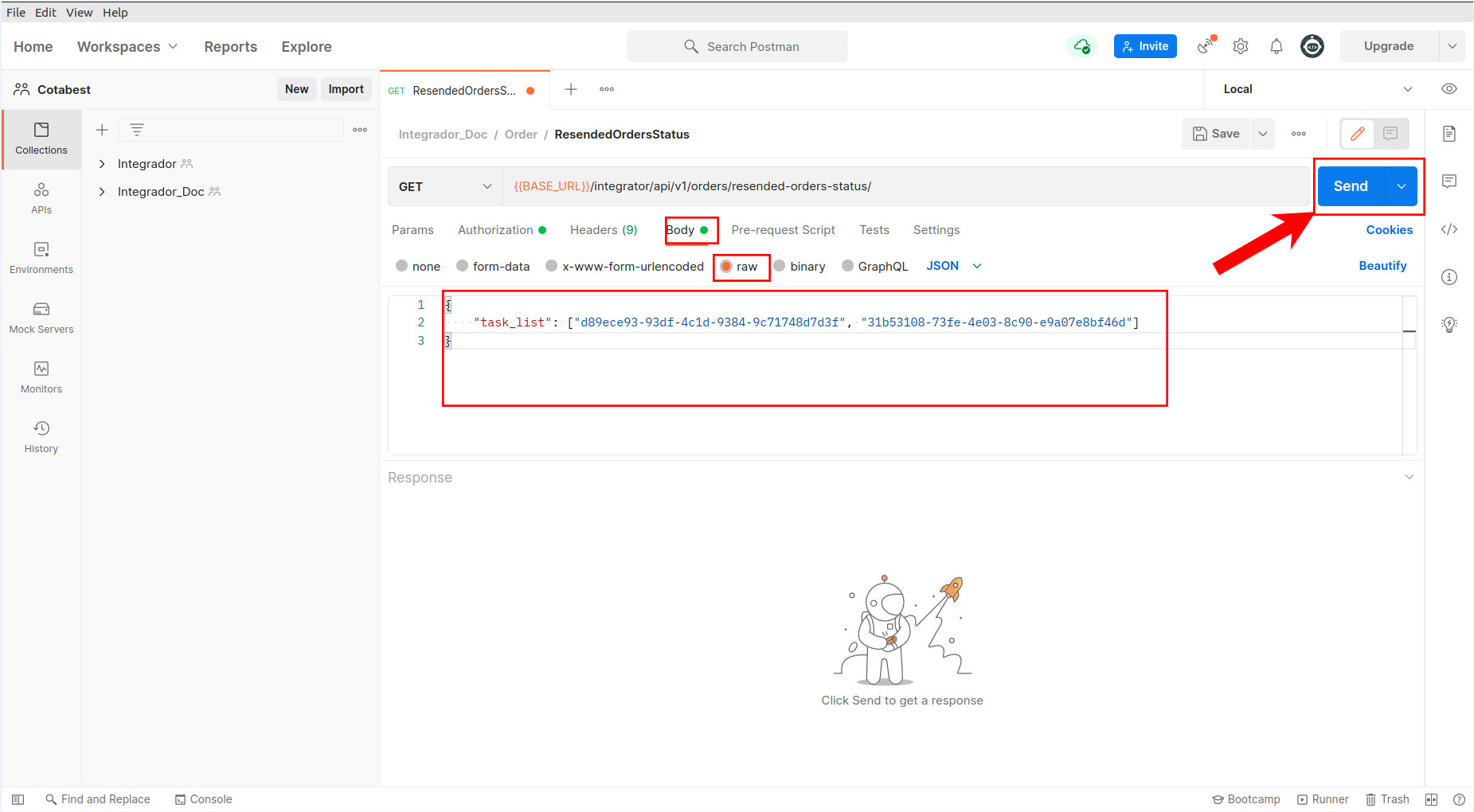This screenshot has width=1474, height=812.
Task: Open the capture requests satellite icon
Action: point(1206,46)
